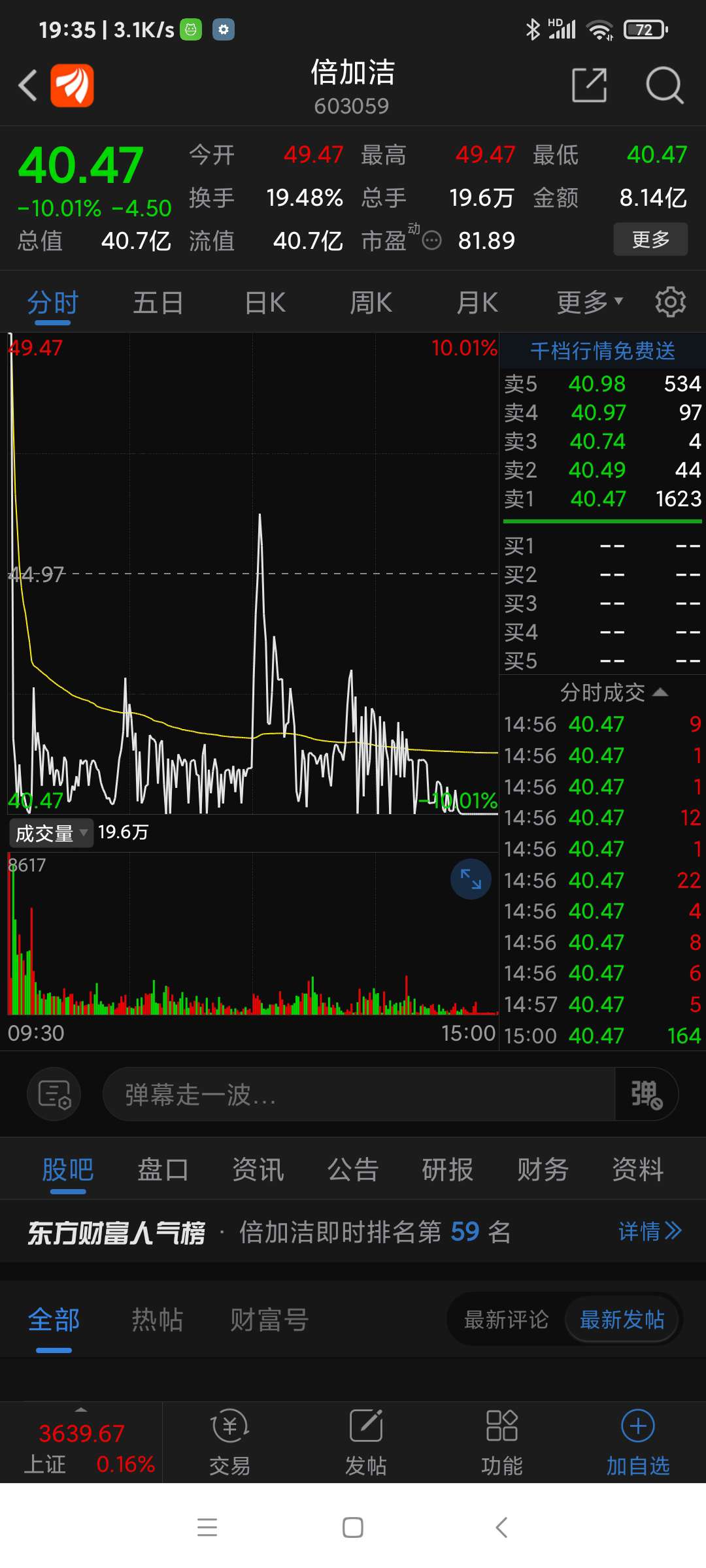Image resolution: width=706 pixels, height=1568 pixels.
Task: Tap the 卖1 order row
Action: coord(602,499)
